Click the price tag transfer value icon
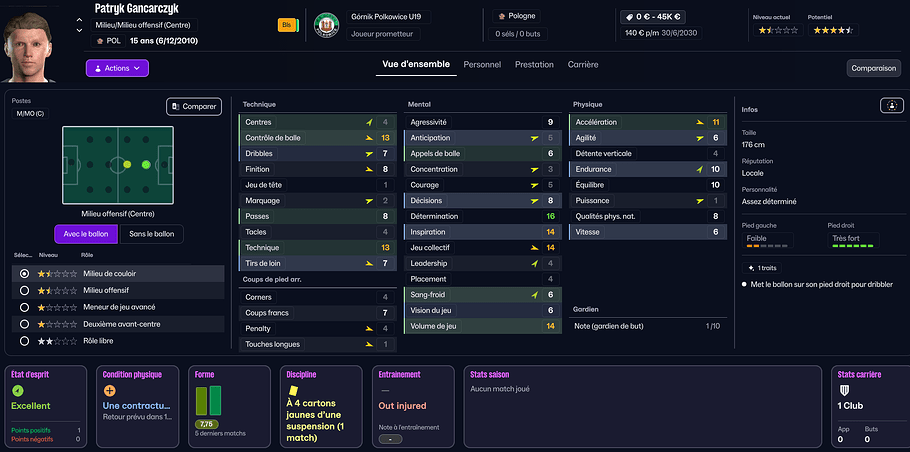The width and height of the screenshot is (910, 452). pos(629,17)
